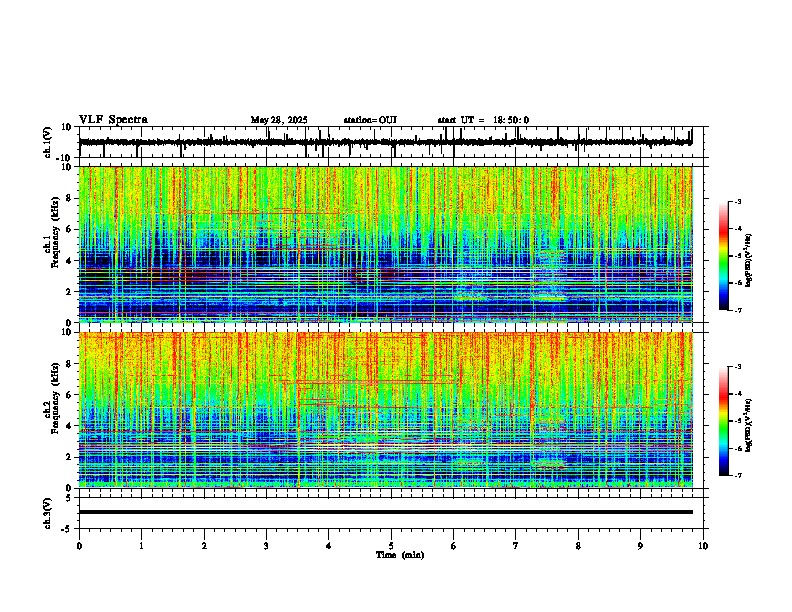Click the "-7" tick on ch.1 colorbar
This screenshot has width=792, height=612.
pos(737,310)
